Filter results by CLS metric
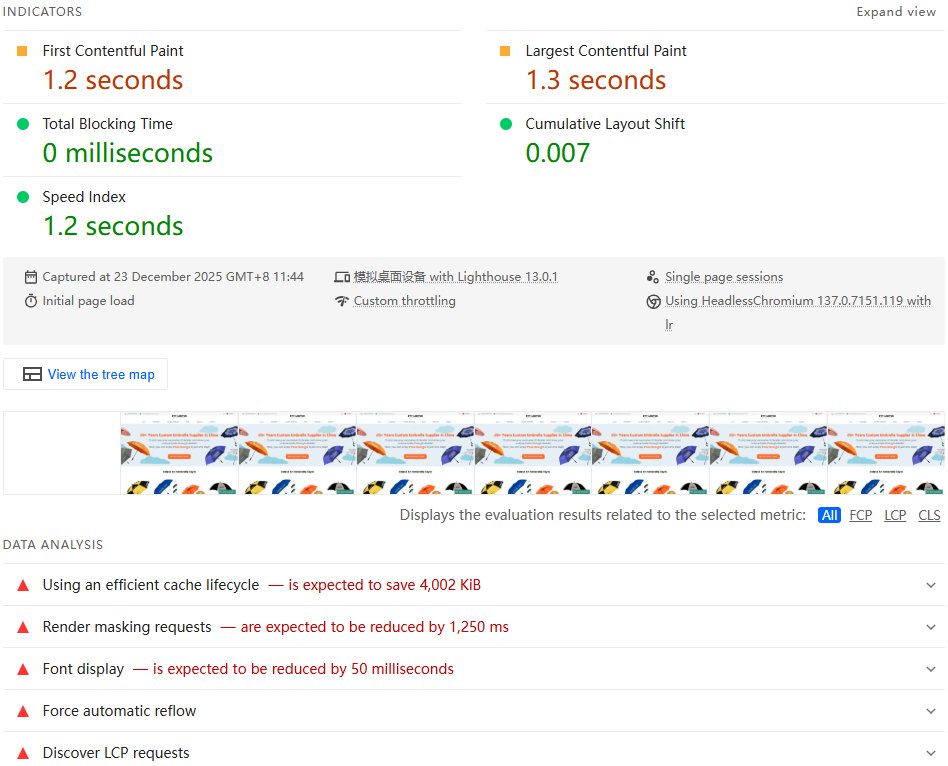The image size is (948, 766). click(x=929, y=515)
